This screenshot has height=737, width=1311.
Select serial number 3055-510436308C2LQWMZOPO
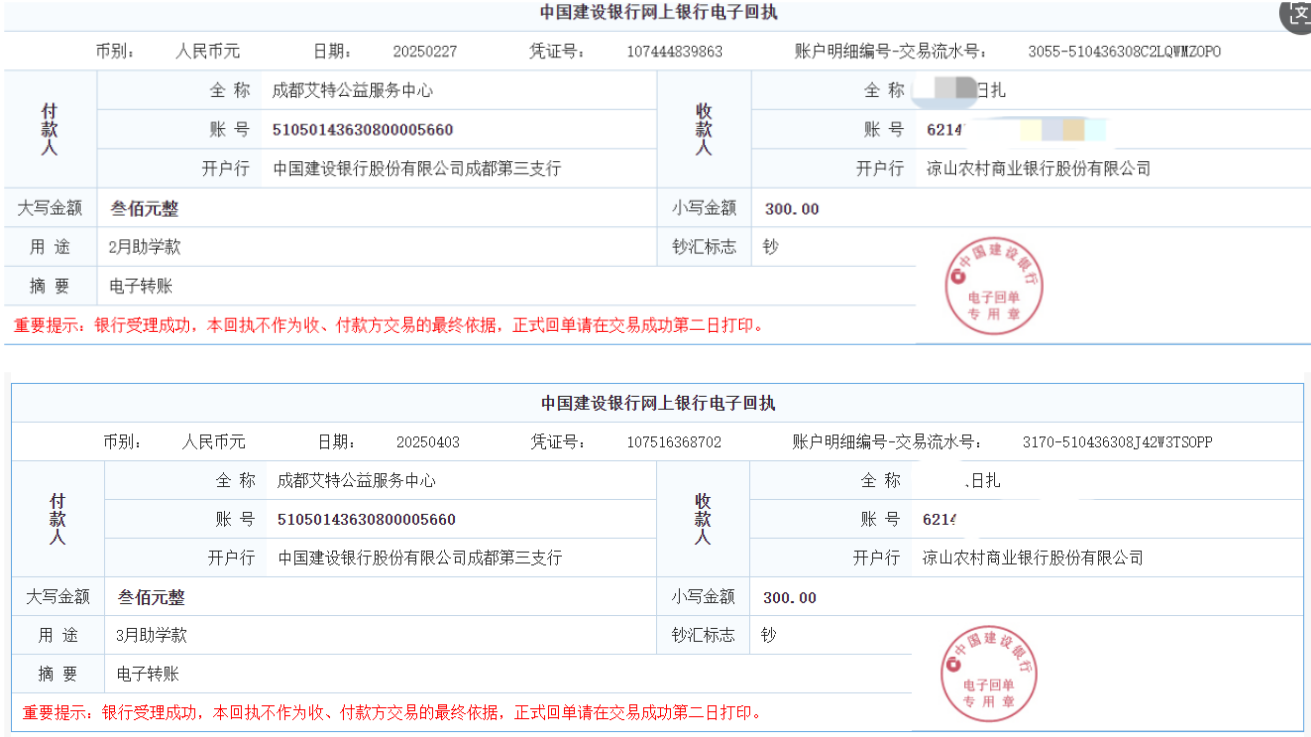pyautogui.click(x=1125, y=52)
